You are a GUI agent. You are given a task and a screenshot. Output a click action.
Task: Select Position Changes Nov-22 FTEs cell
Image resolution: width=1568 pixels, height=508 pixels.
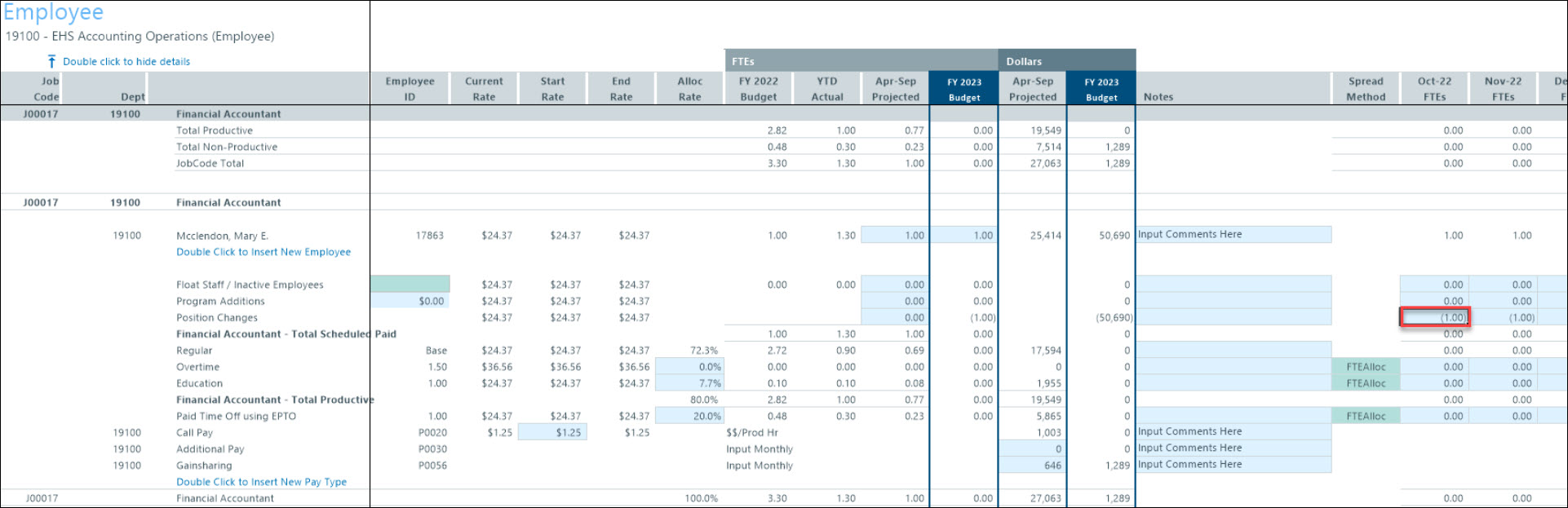point(1503,317)
